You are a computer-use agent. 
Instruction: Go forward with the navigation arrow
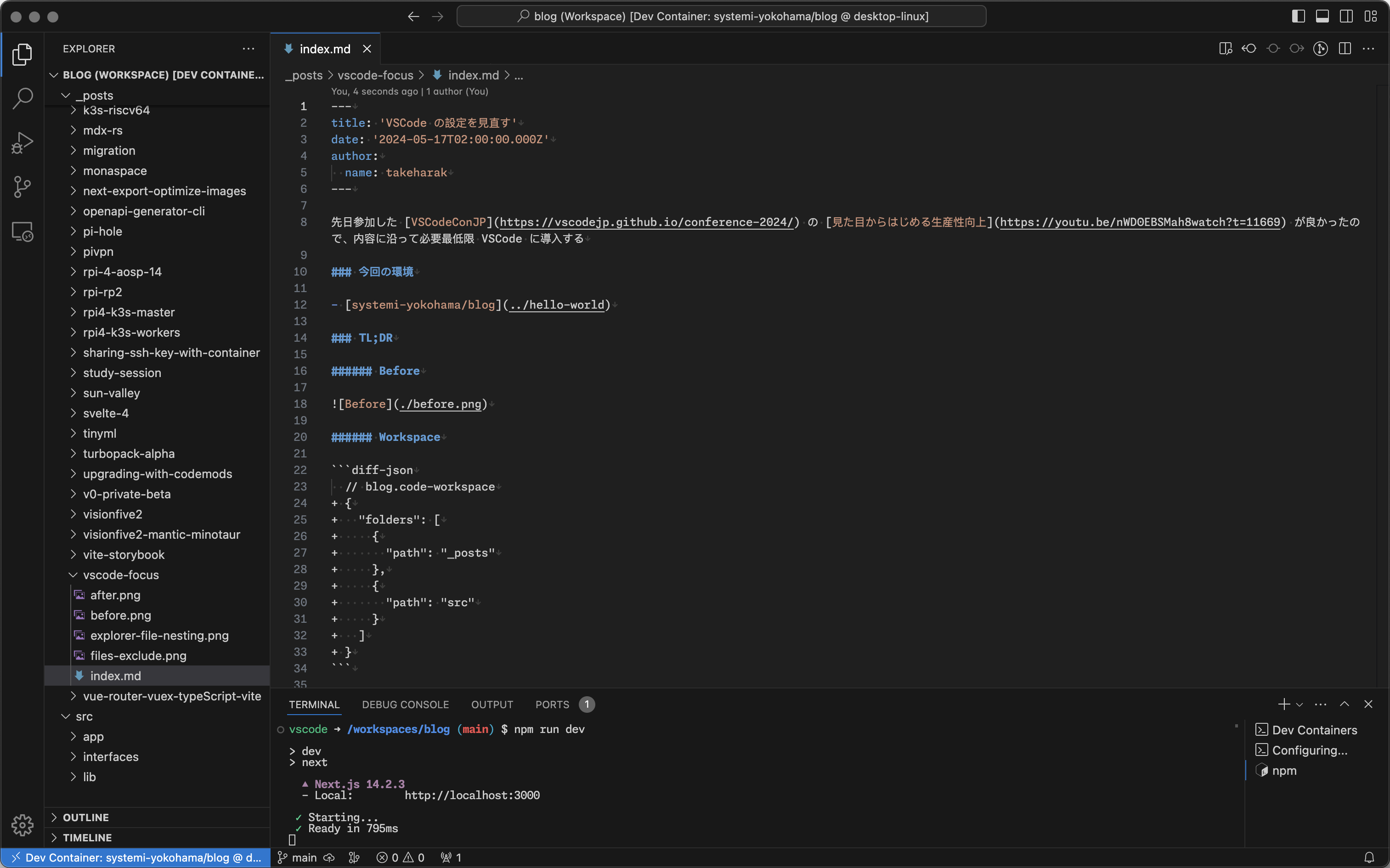coord(437,17)
